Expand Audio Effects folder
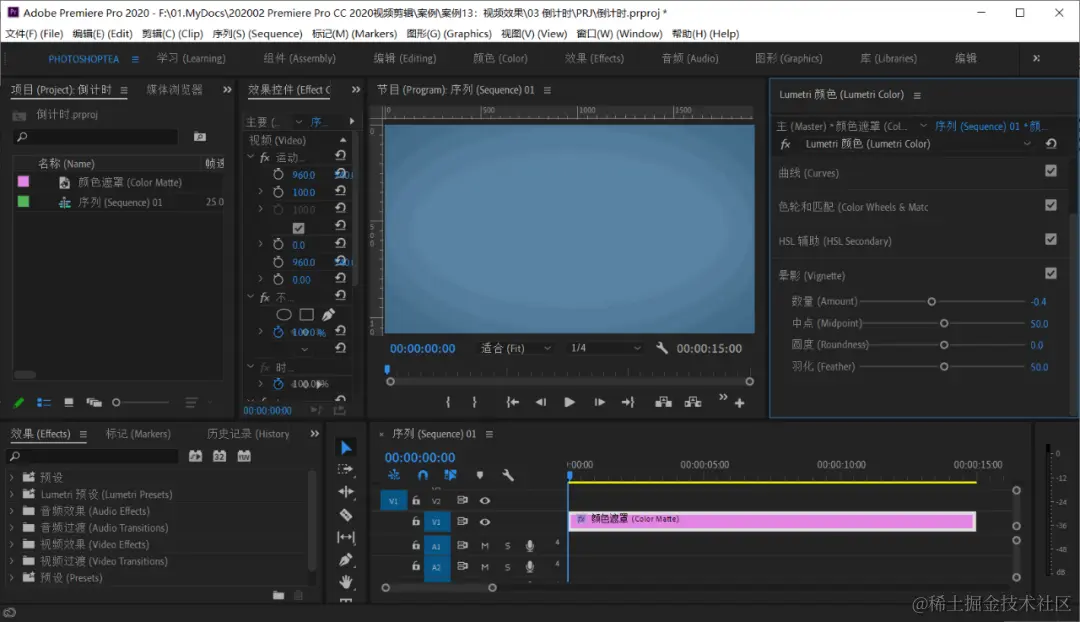This screenshot has height=622, width=1080. pyautogui.click(x=11, y=511)
